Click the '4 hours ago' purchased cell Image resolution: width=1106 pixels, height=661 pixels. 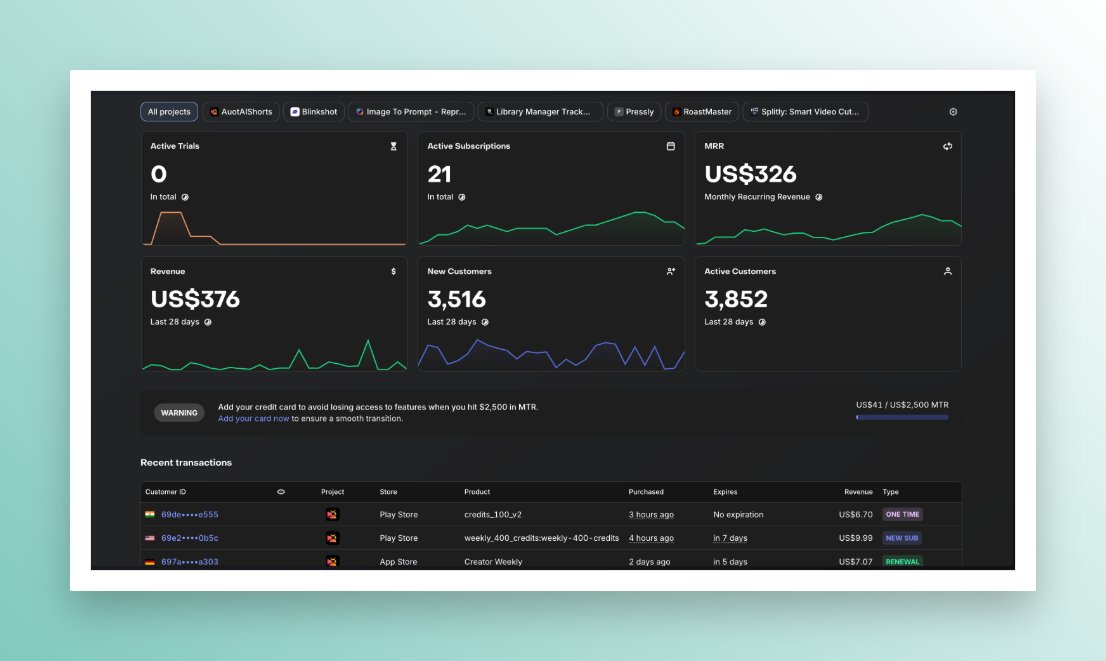click(x=651, y=538)
